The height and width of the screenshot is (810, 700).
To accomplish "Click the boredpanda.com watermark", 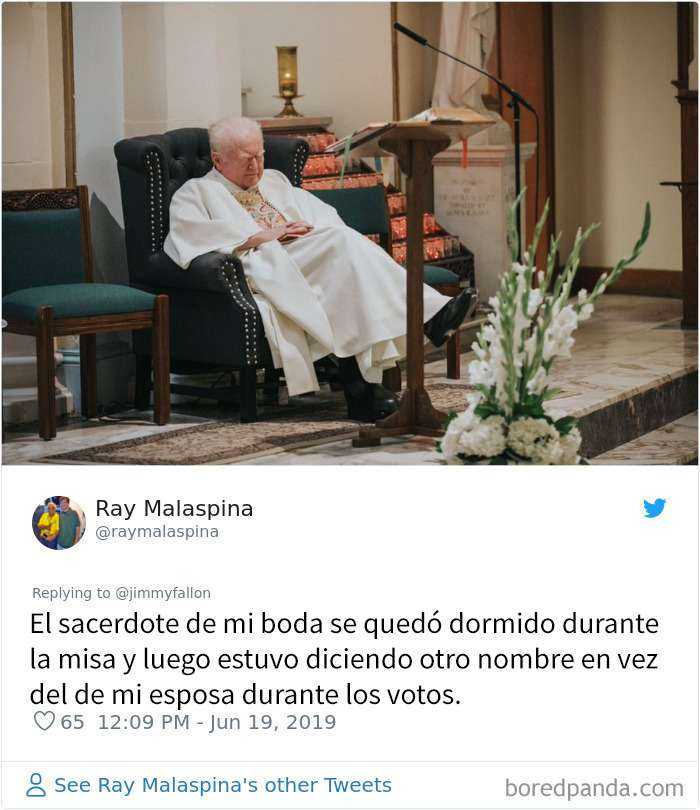I will click(594, 789).
